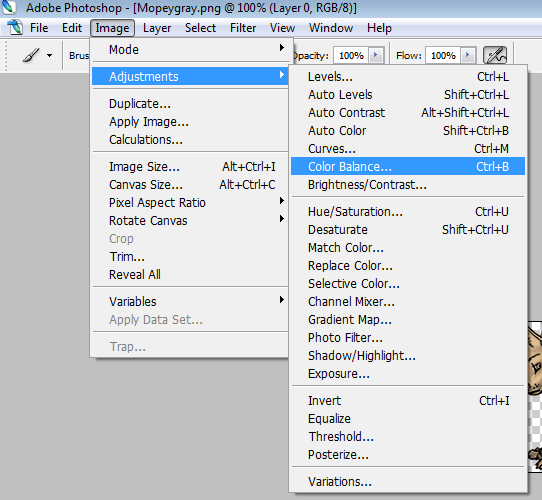Viewport: 542px width, 500px height.
Task: Choose Calculations... menu entry
Action: 190,140
